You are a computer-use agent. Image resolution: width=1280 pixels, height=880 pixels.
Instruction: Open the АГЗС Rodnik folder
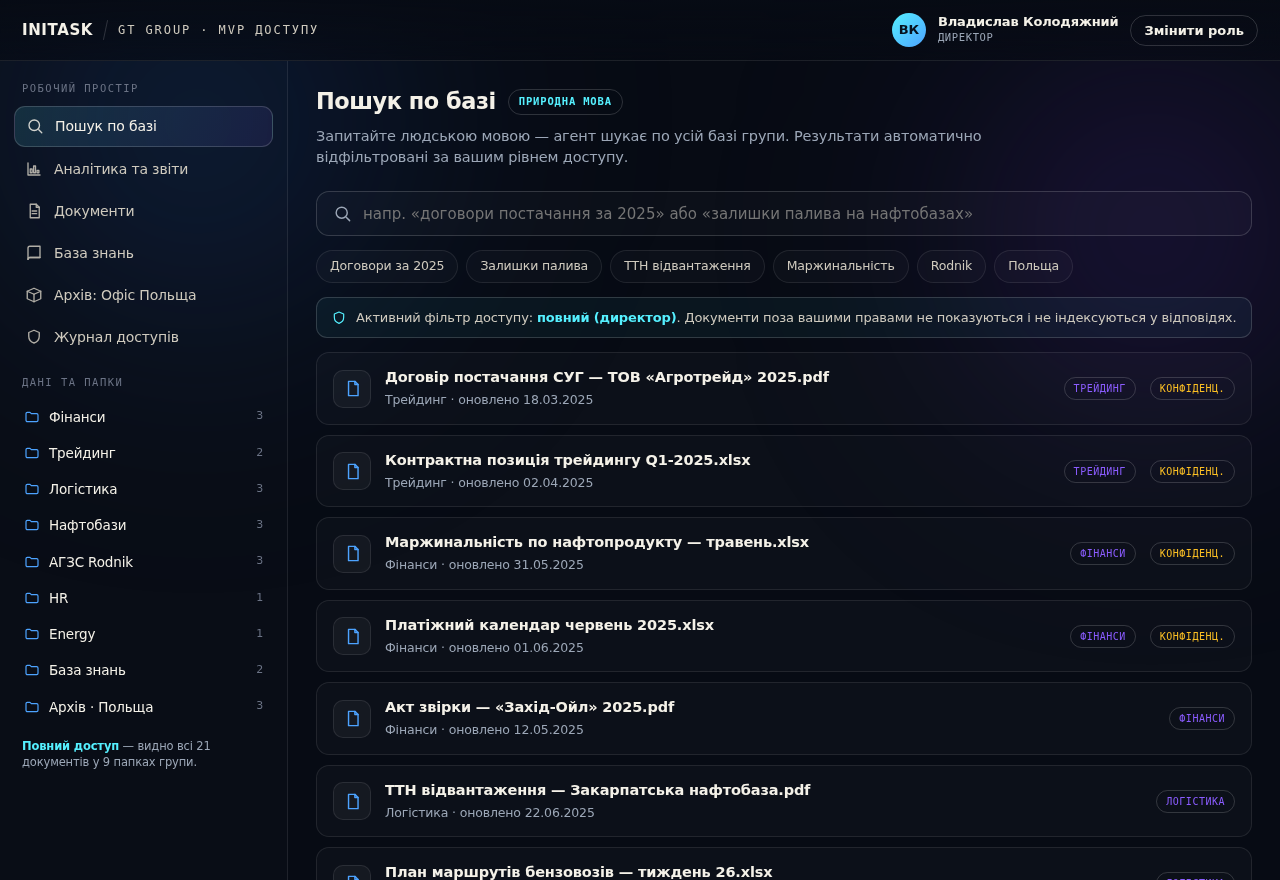pyautogui.click(x=143, y=562)
